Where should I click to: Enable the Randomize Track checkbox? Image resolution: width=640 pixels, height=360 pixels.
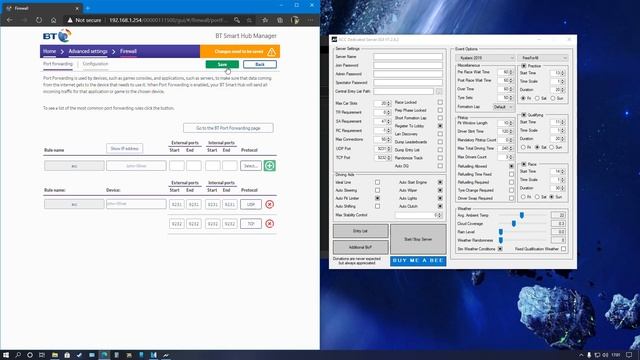pyautogui.click(x=440, y=158)
